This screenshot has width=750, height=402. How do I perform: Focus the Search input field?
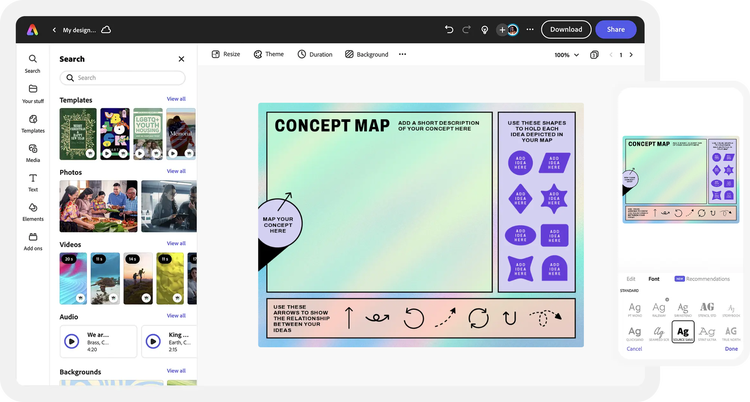tap(122, 78)
